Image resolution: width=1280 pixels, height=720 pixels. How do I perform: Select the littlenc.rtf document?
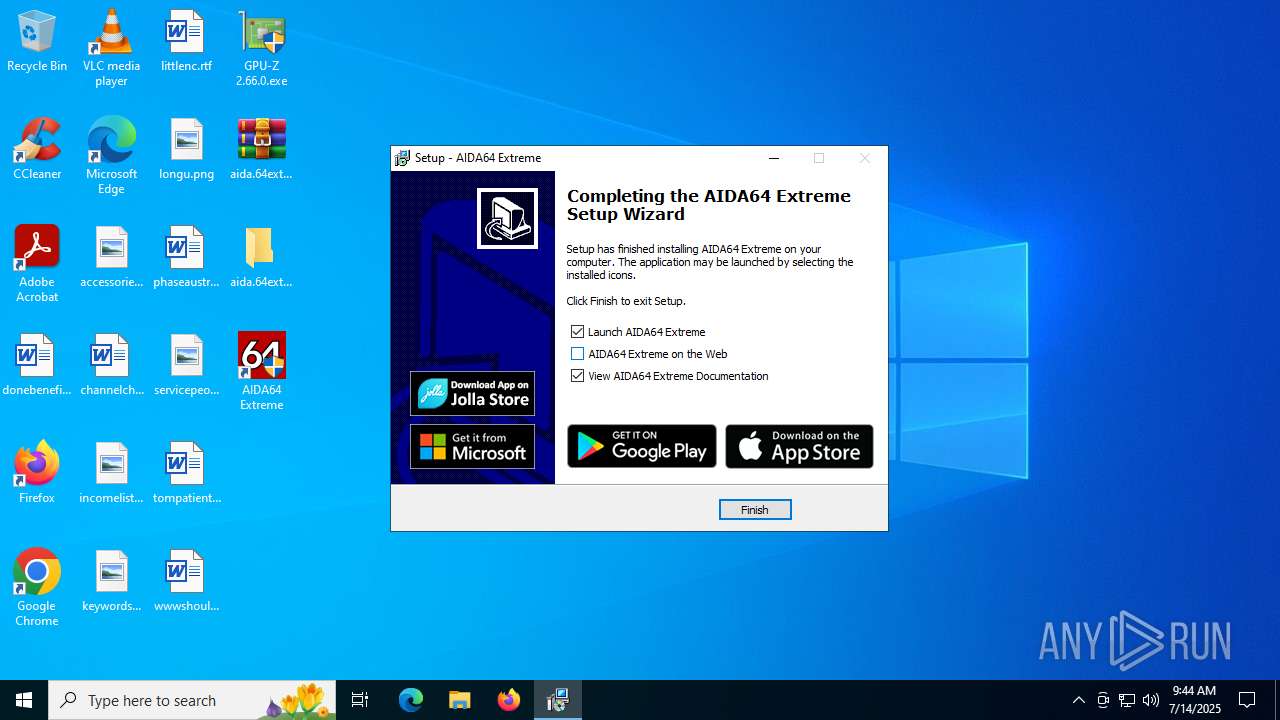pos(186,42)
